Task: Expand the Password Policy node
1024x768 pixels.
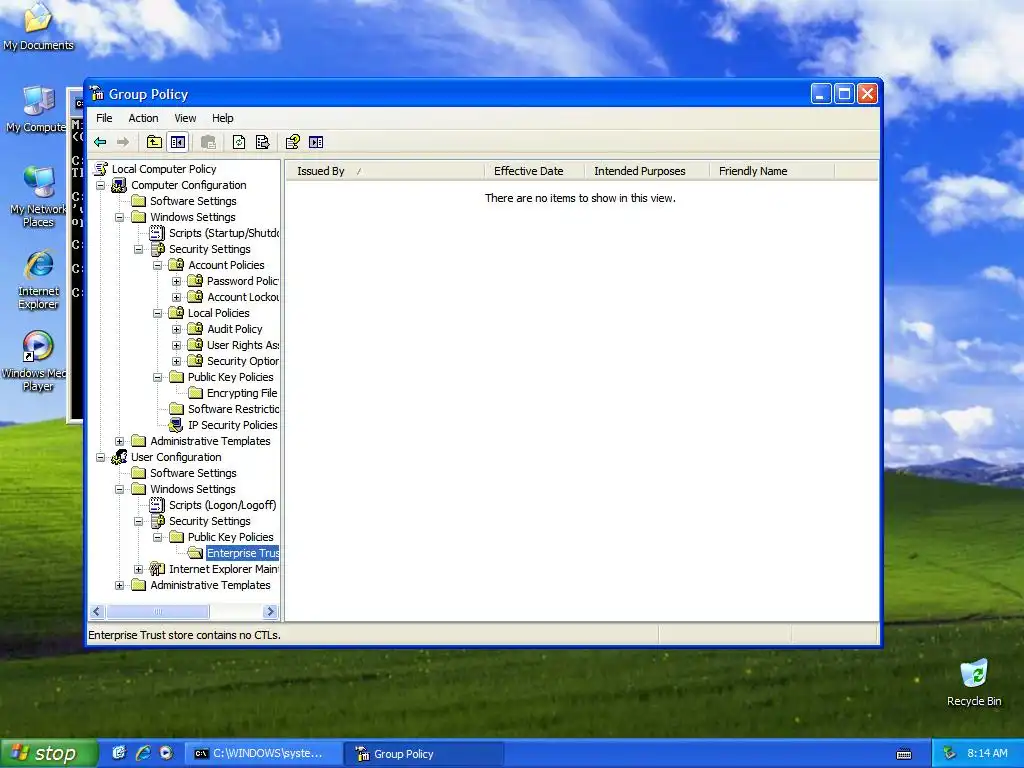Action: (x=176, y=281)
